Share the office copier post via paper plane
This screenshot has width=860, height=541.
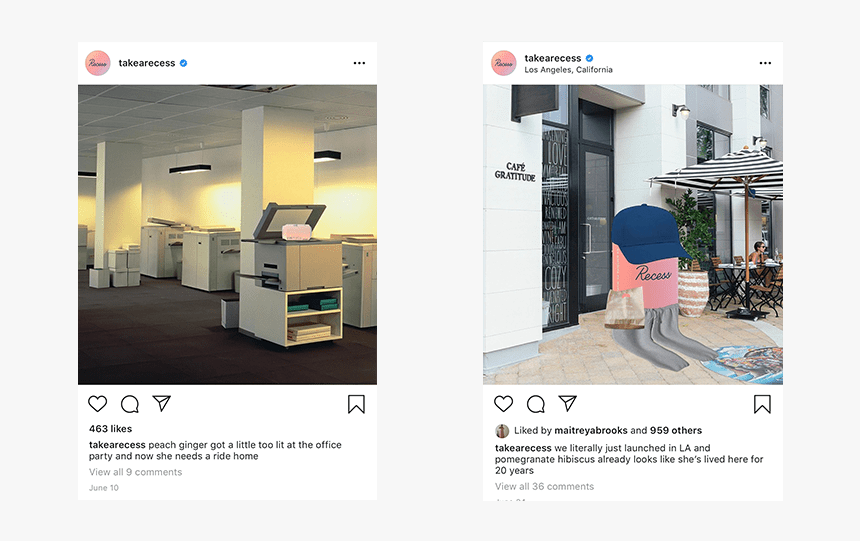point(162,403)
